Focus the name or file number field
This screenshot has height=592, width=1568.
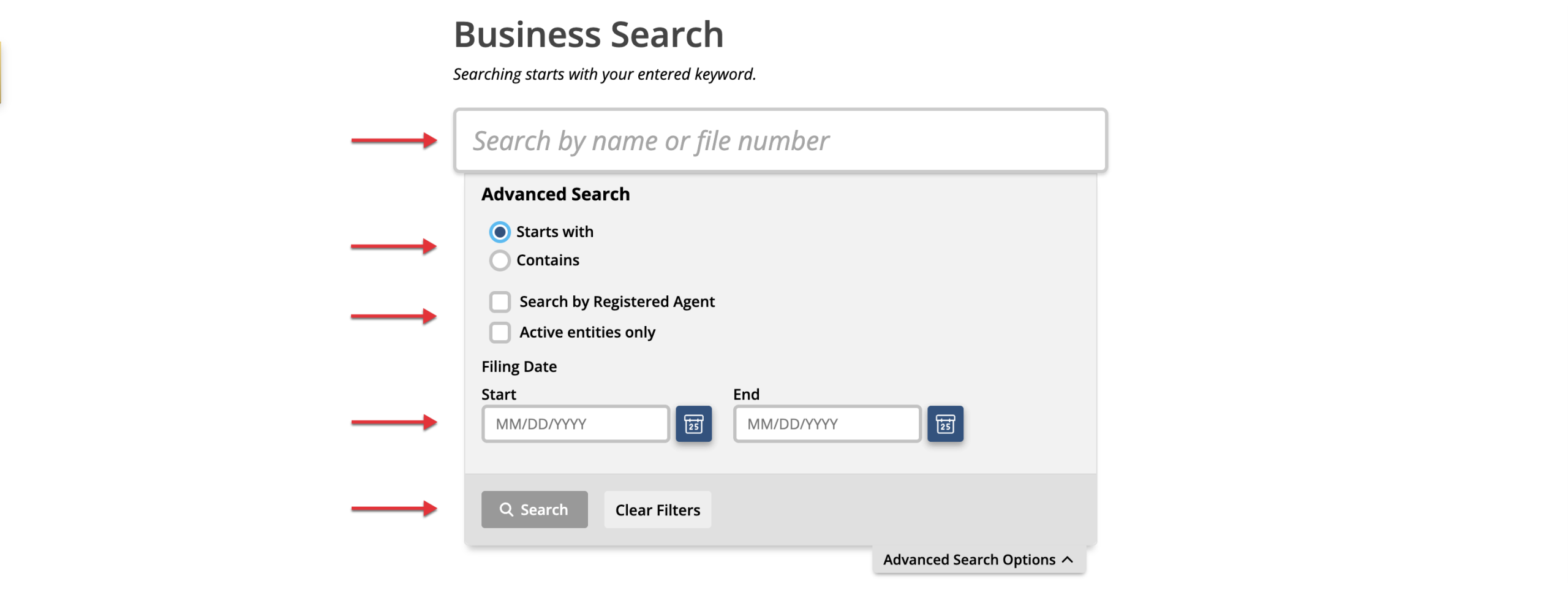pyautogui.click(x=780, y=141)
